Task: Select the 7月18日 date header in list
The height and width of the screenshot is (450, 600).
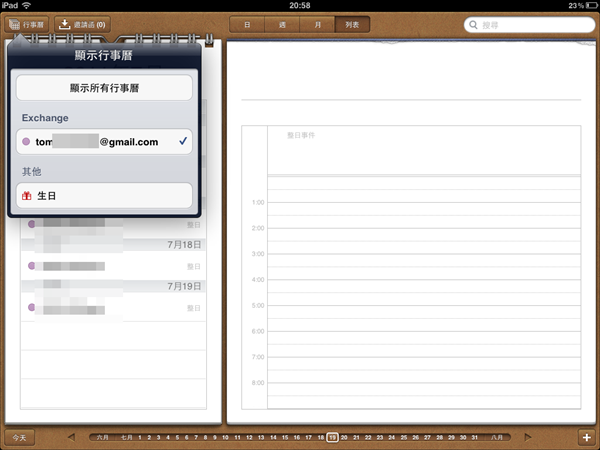Action: (x=113, y=245)
